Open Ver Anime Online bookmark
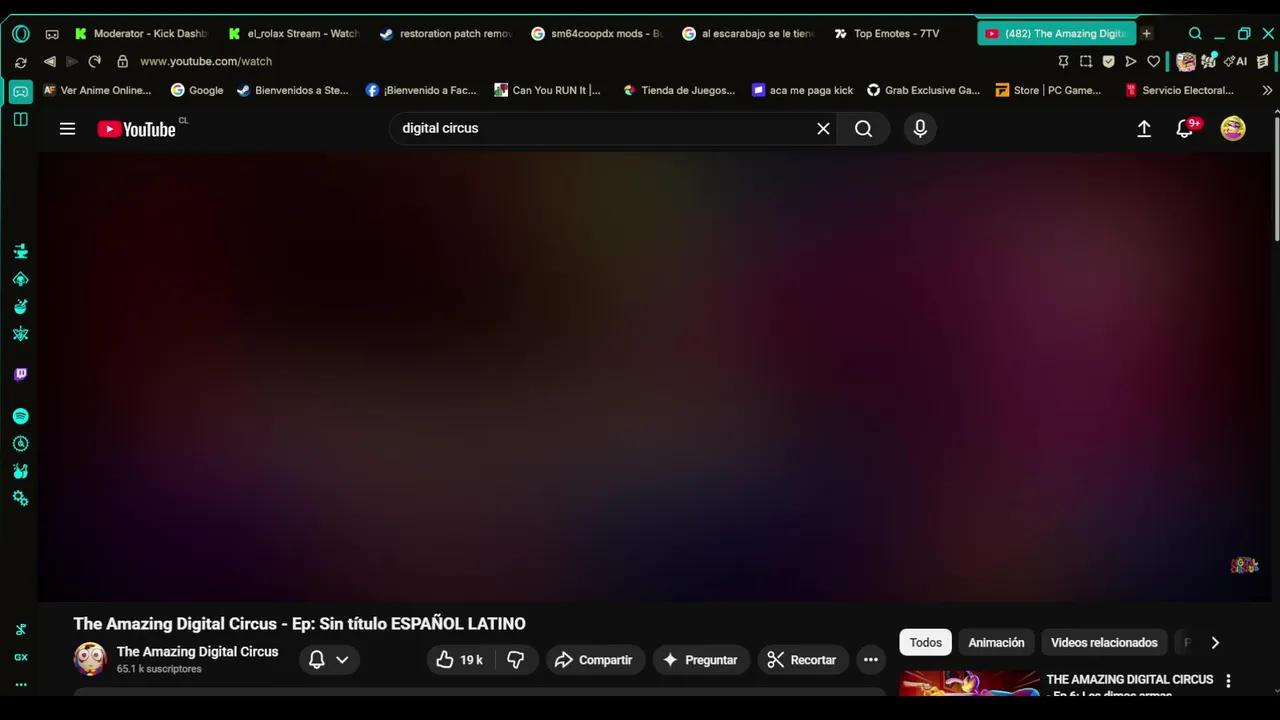Viewport: 1280px width, 720px height. pyautogui.click(x=96, y=90)
